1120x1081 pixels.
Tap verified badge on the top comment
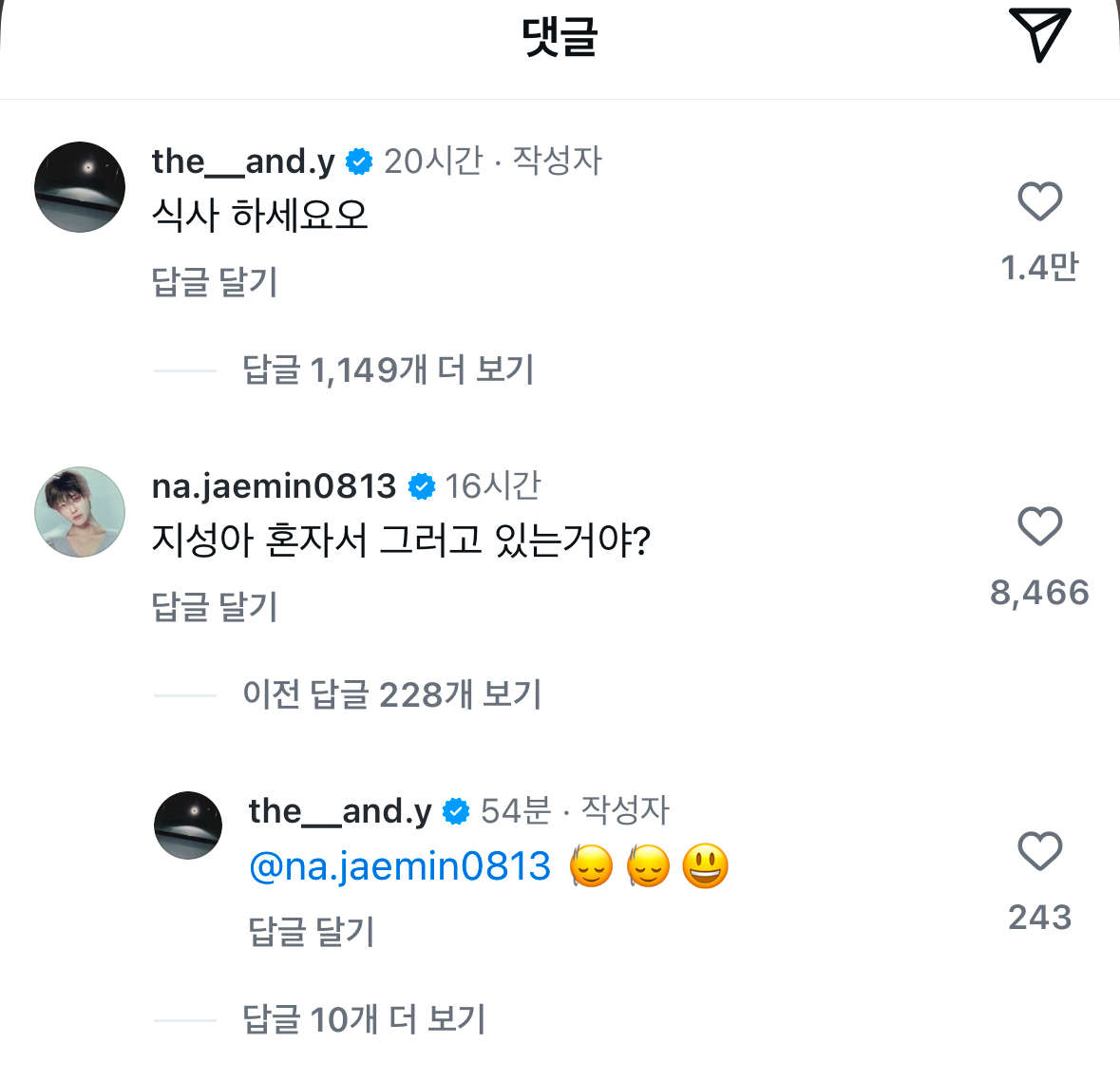point(359,162)
